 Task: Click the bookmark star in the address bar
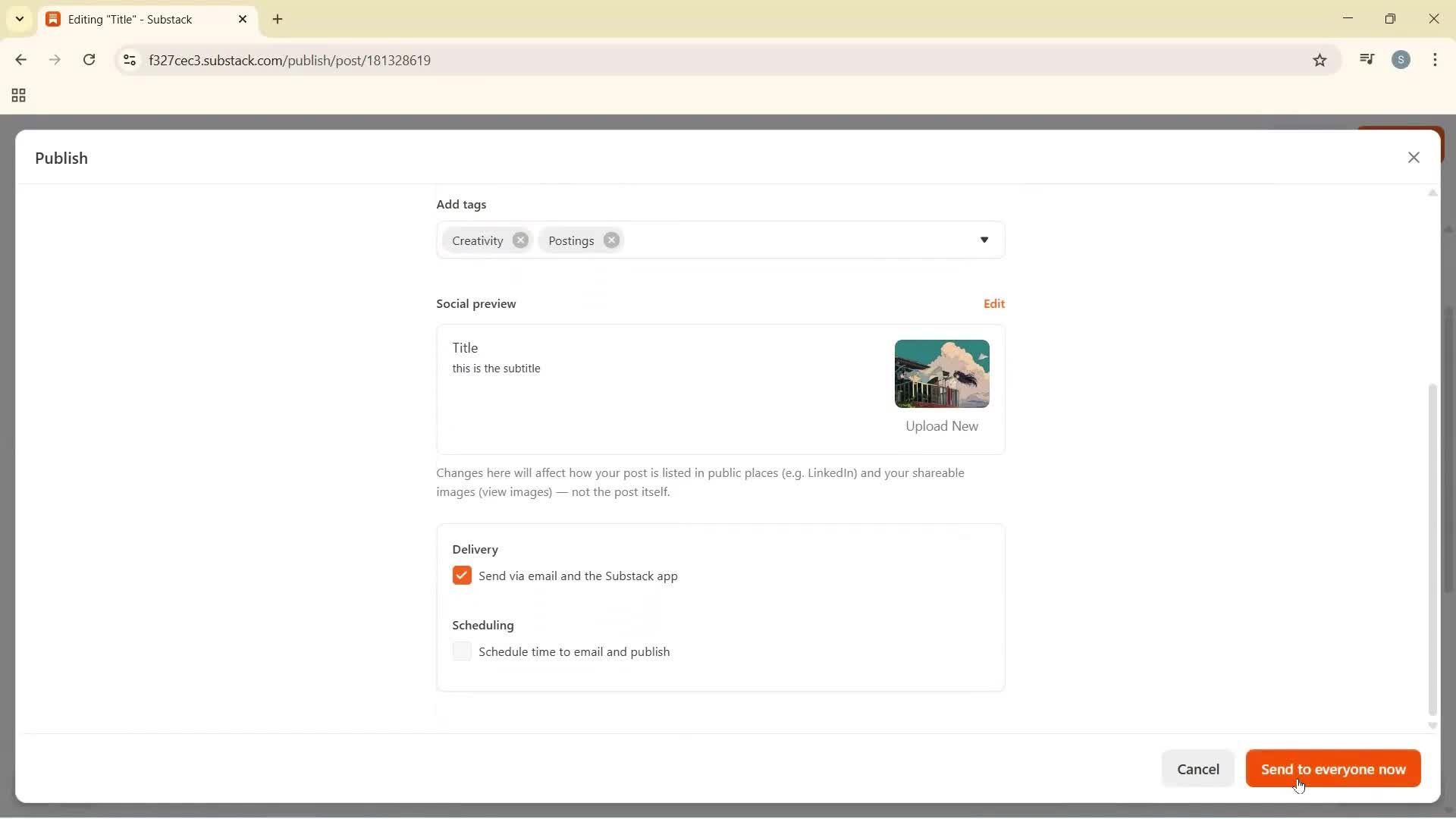pyautogui.click(x=1319, y=60)
